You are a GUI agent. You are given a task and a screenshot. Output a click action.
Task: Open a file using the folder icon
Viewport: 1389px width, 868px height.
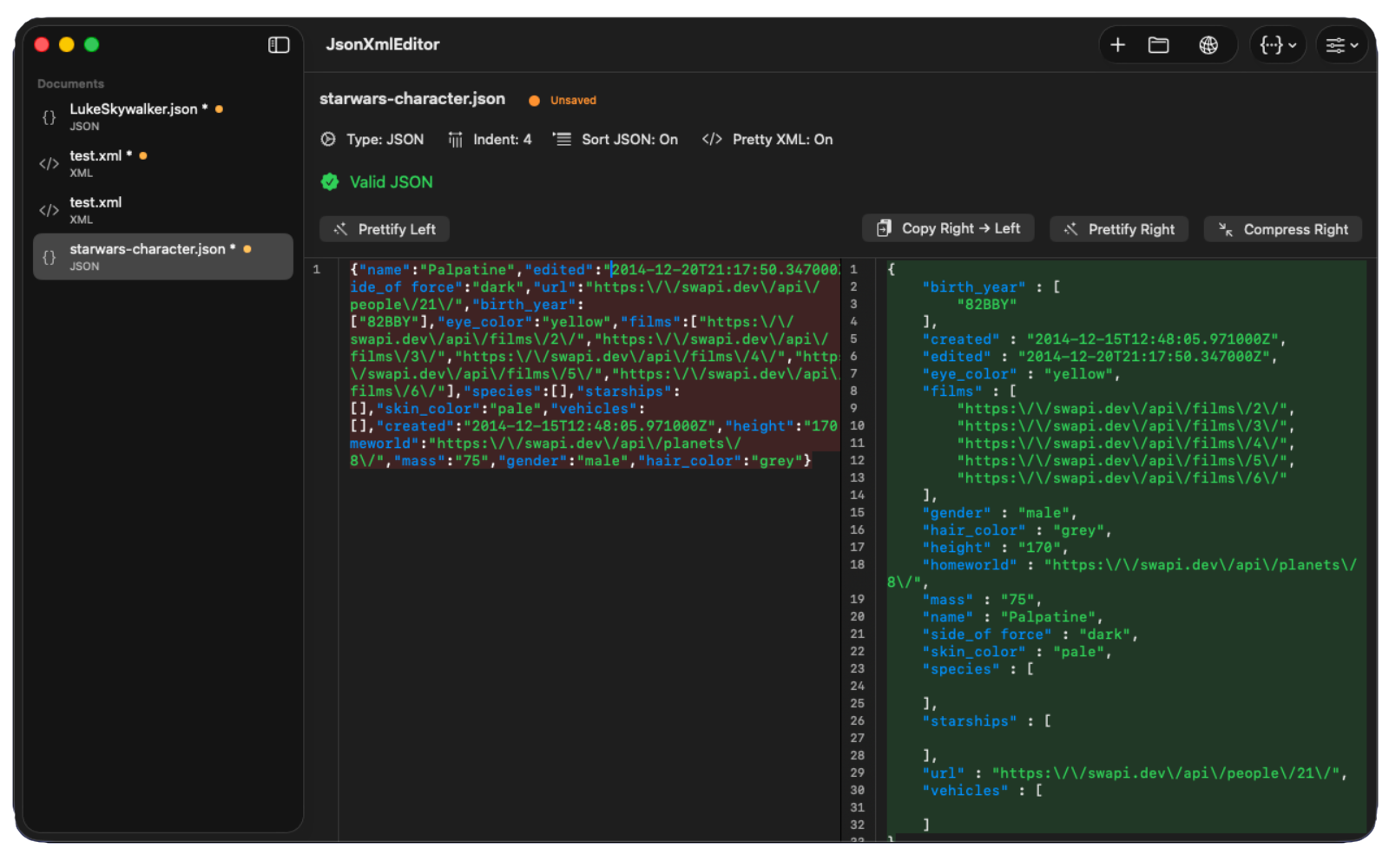click(1158, 44)
